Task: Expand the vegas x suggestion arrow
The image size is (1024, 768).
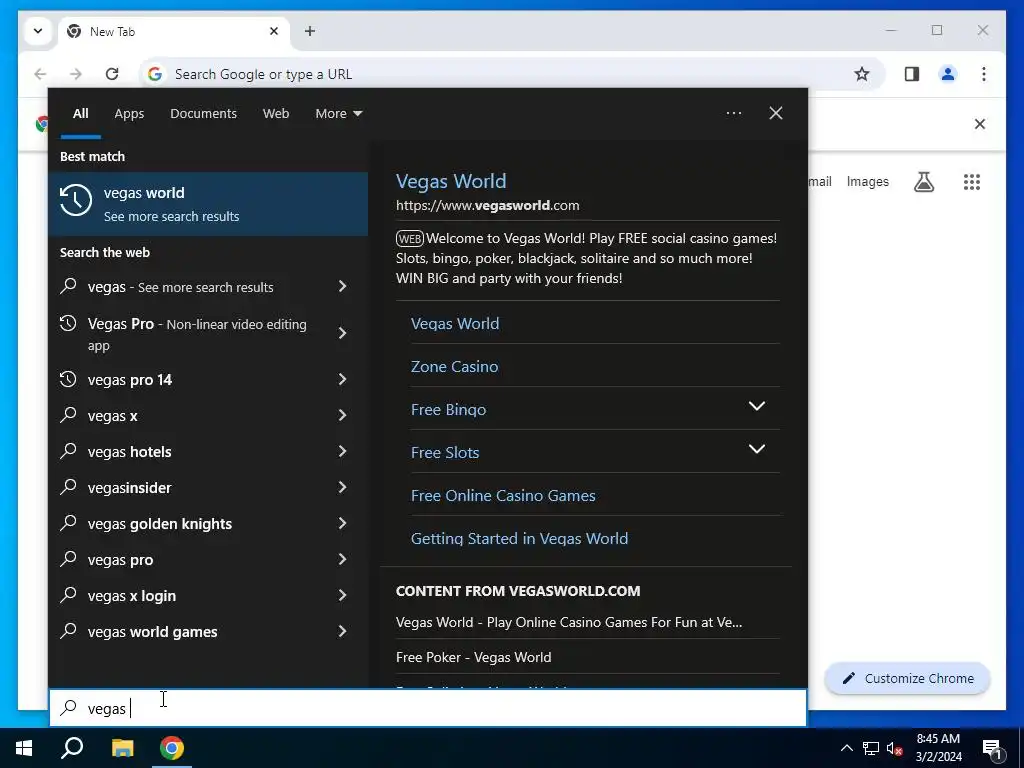Action: (342, 415)
